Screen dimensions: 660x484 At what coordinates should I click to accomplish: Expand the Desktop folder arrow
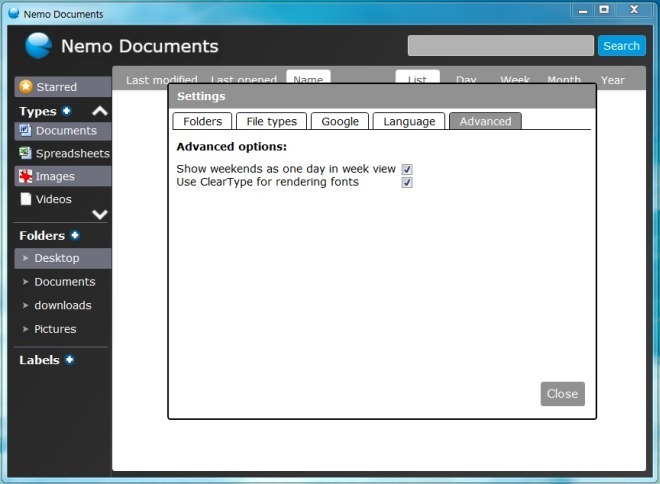[x=26, y=258]
